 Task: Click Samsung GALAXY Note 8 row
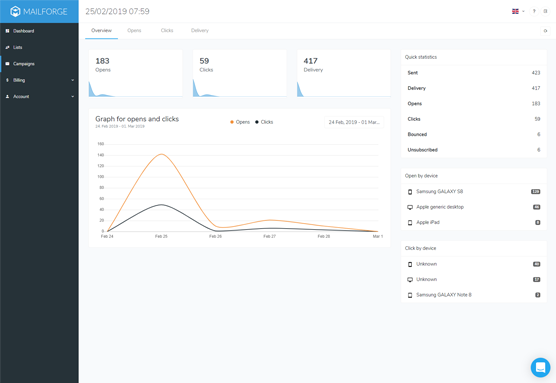tap(474, 295)
